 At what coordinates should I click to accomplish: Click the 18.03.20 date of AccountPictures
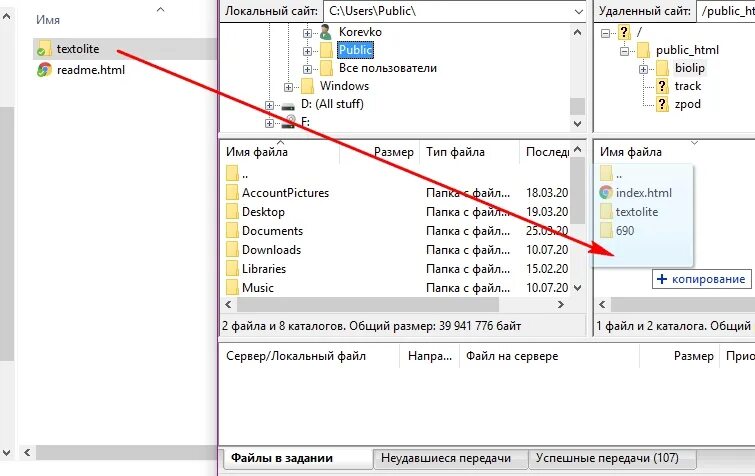547,193
